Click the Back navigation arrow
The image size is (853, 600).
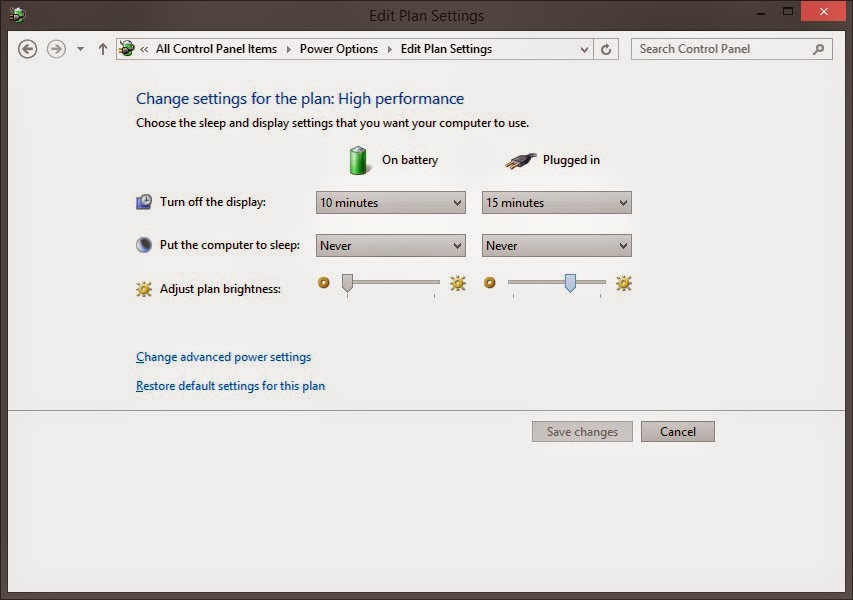point(28,49)
